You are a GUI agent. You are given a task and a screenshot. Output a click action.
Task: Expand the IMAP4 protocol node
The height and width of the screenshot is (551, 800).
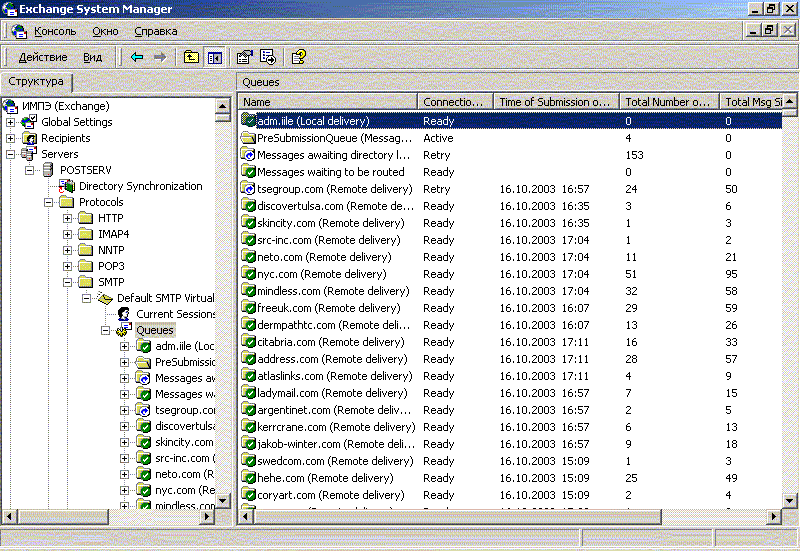67,234
